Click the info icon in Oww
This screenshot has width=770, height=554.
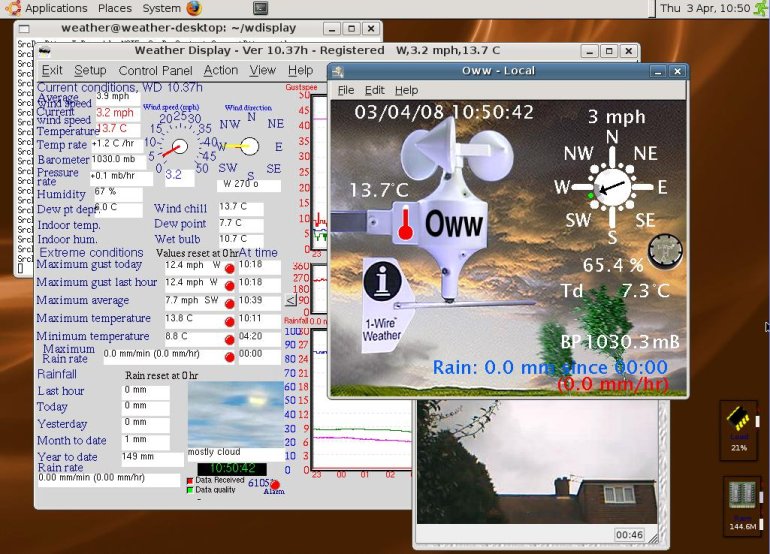click(383, 281)
